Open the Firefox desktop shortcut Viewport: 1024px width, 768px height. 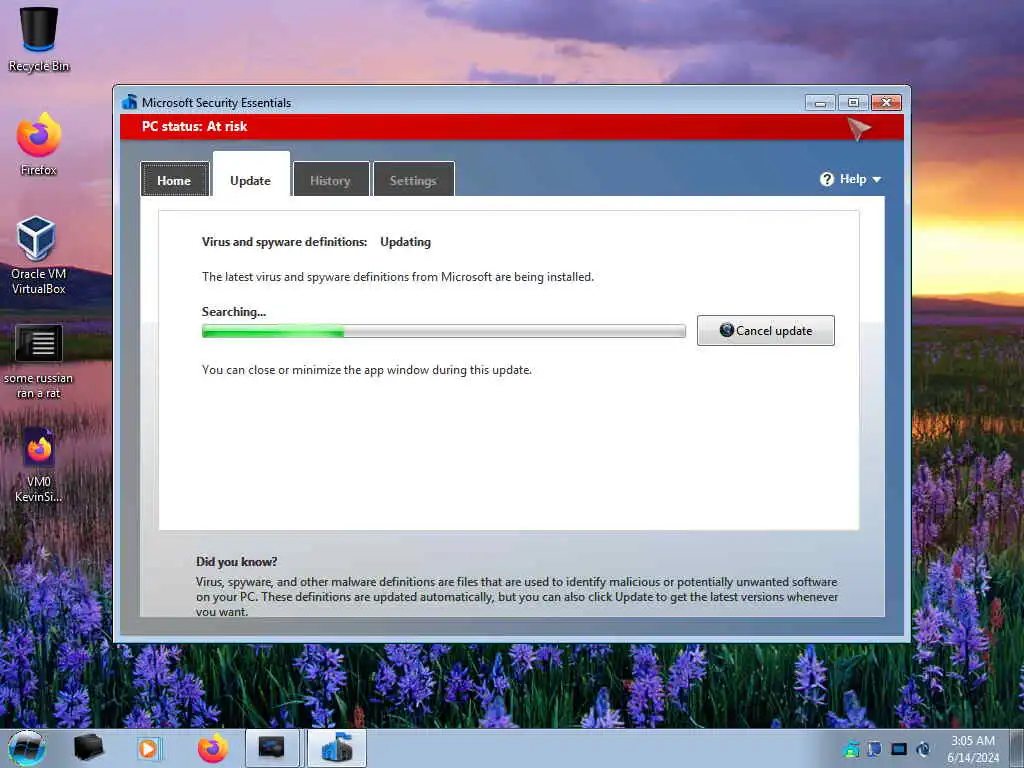click(x=39, y=144)
